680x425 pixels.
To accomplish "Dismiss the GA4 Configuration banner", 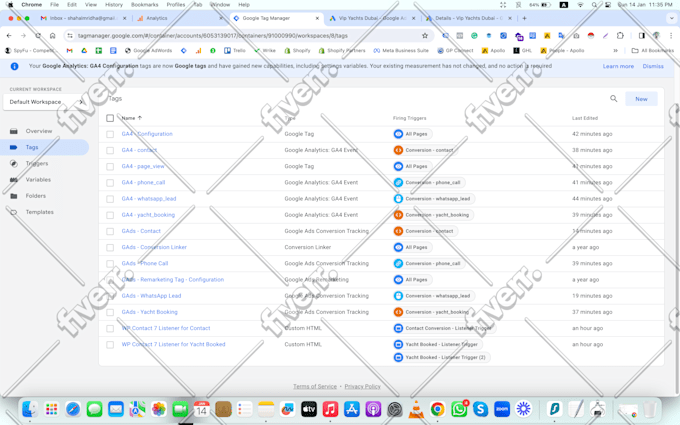I will tap(653, 66).
